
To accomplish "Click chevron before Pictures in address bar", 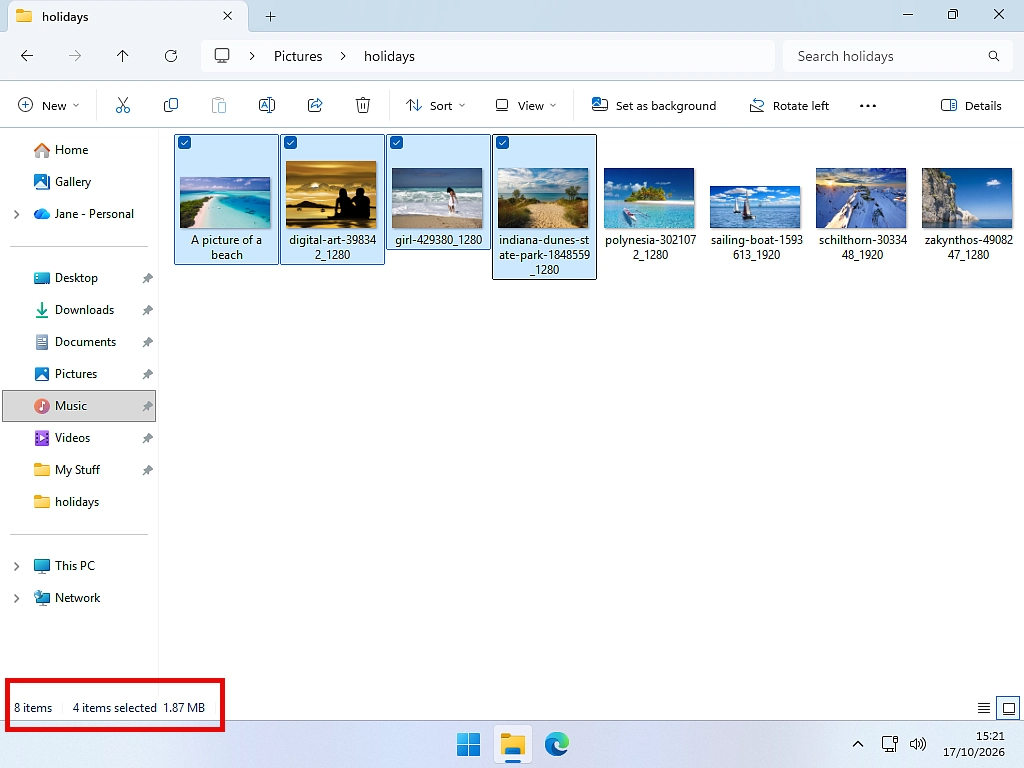I will tap(252, 56).
